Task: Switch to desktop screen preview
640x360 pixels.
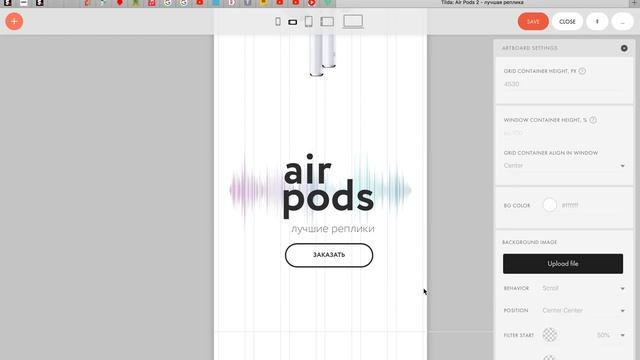Action: pyautogui.click(x=353, y=21)
